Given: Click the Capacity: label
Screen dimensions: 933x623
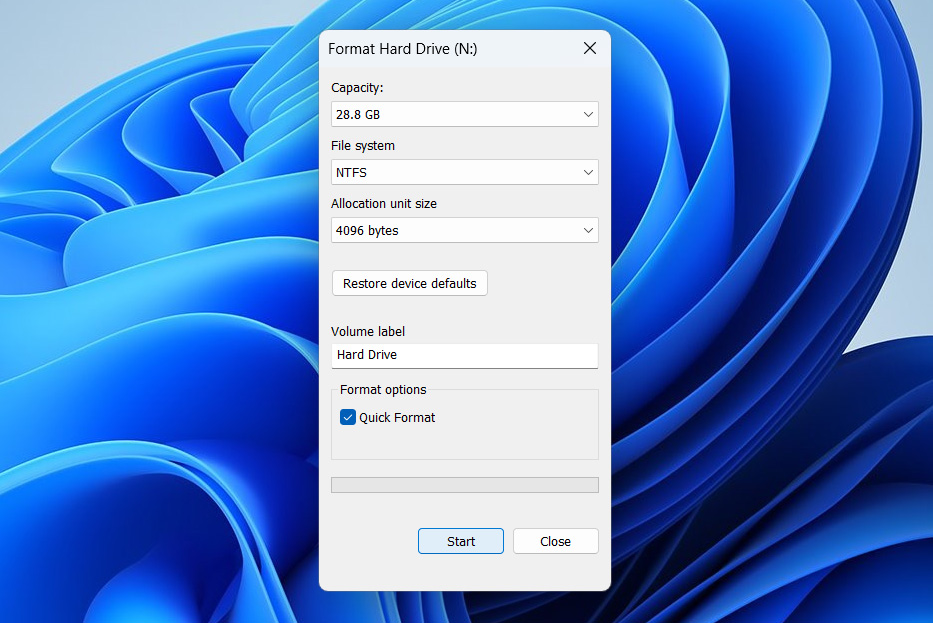Looking at the screenshot, I should [x=357, y=88].
